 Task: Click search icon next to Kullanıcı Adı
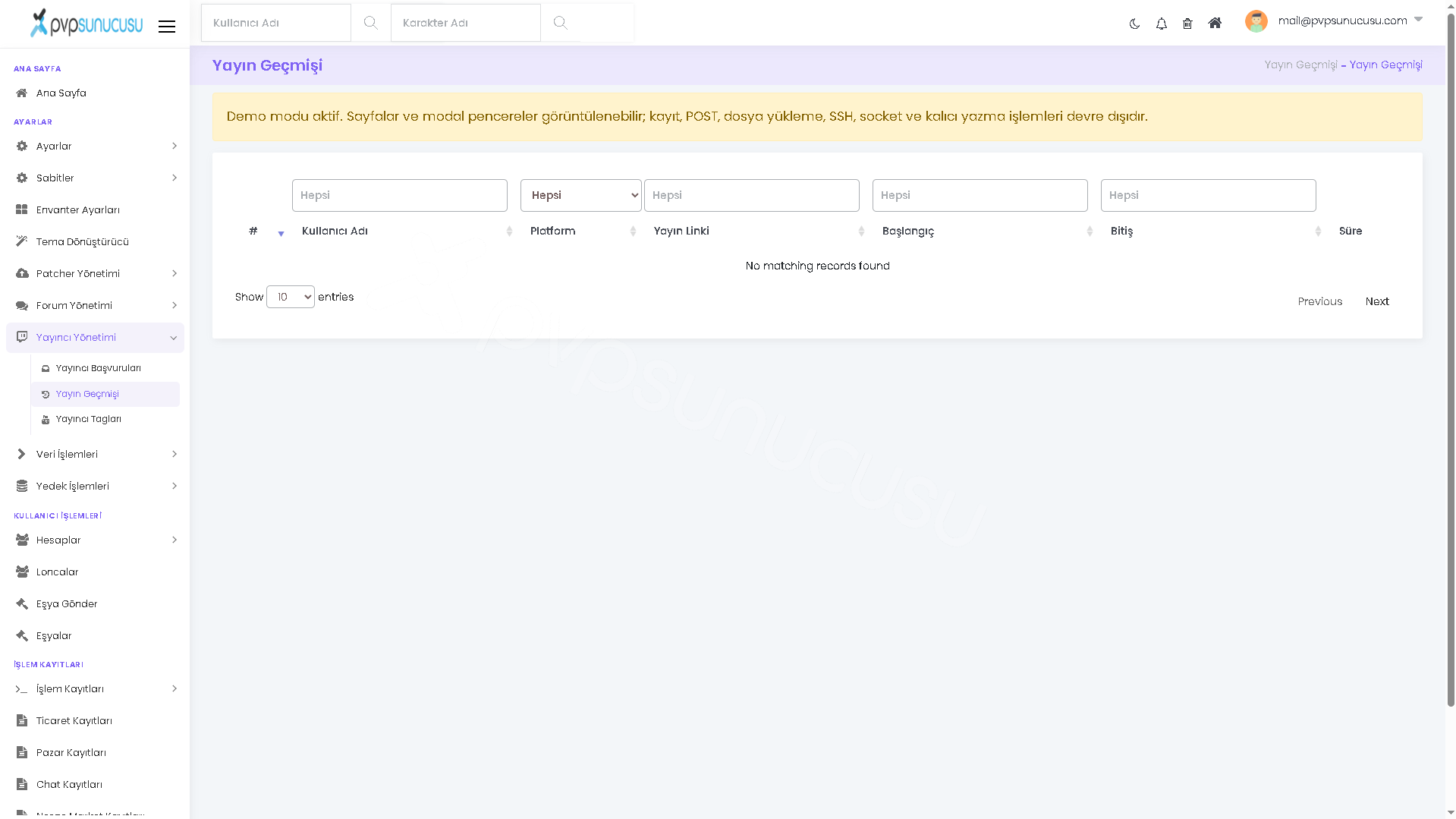tap(370, 23)
